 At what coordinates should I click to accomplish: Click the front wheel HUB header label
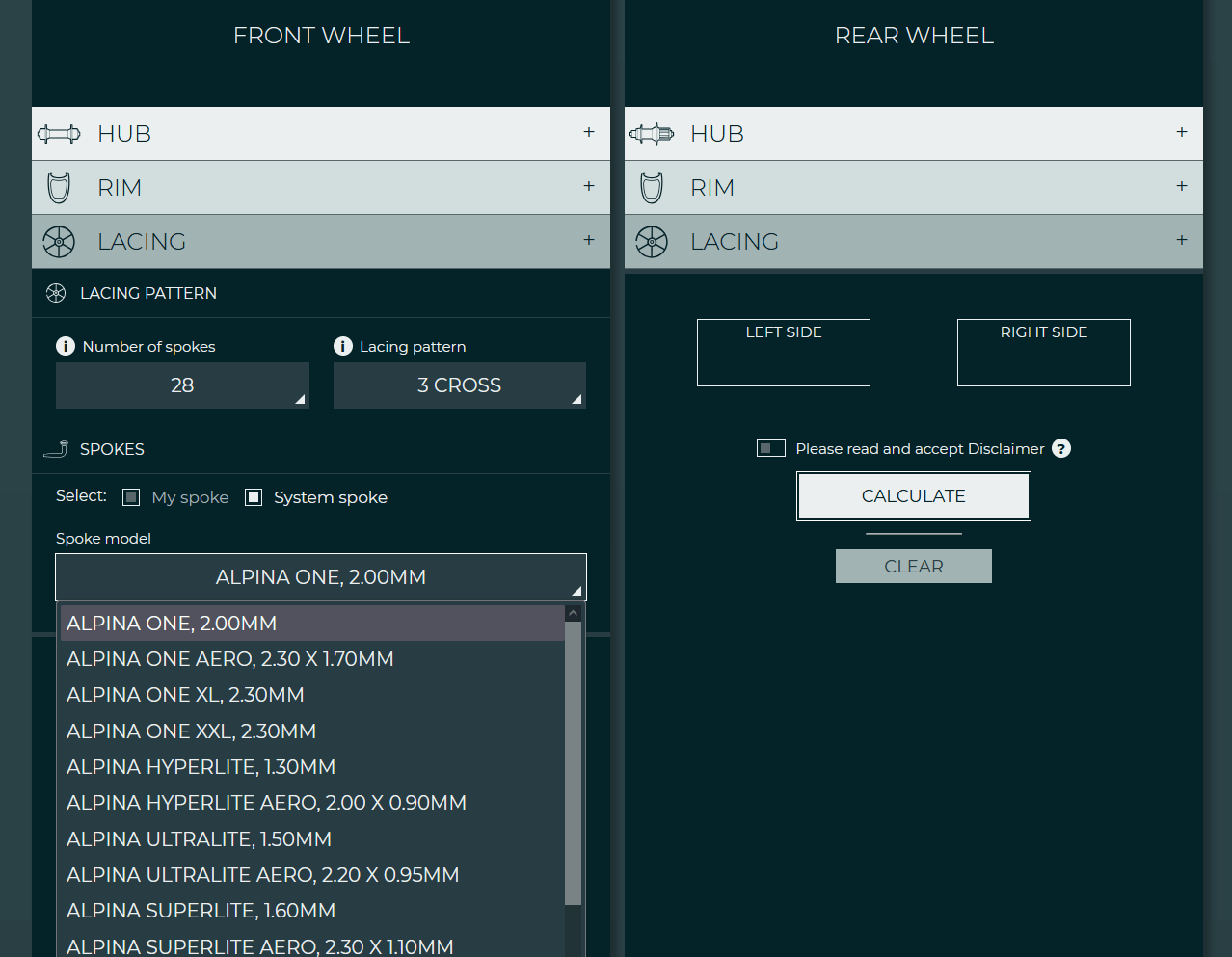click(x=124, y=134)
